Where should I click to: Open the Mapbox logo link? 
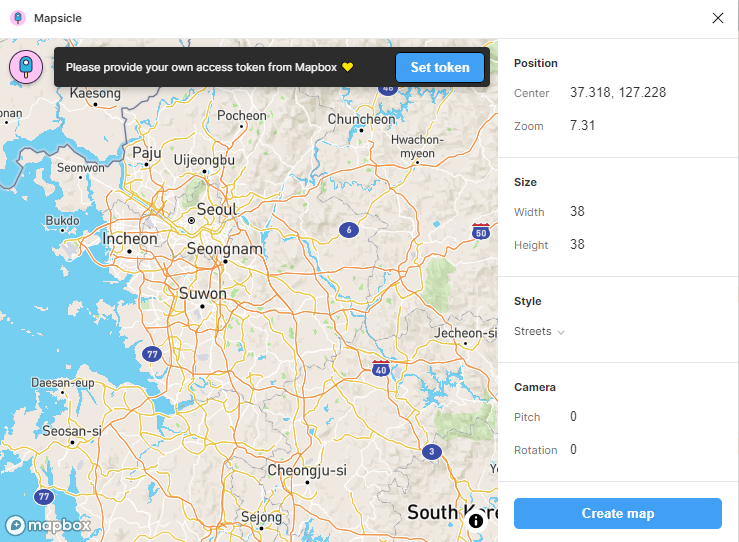[x=48, y=525]
